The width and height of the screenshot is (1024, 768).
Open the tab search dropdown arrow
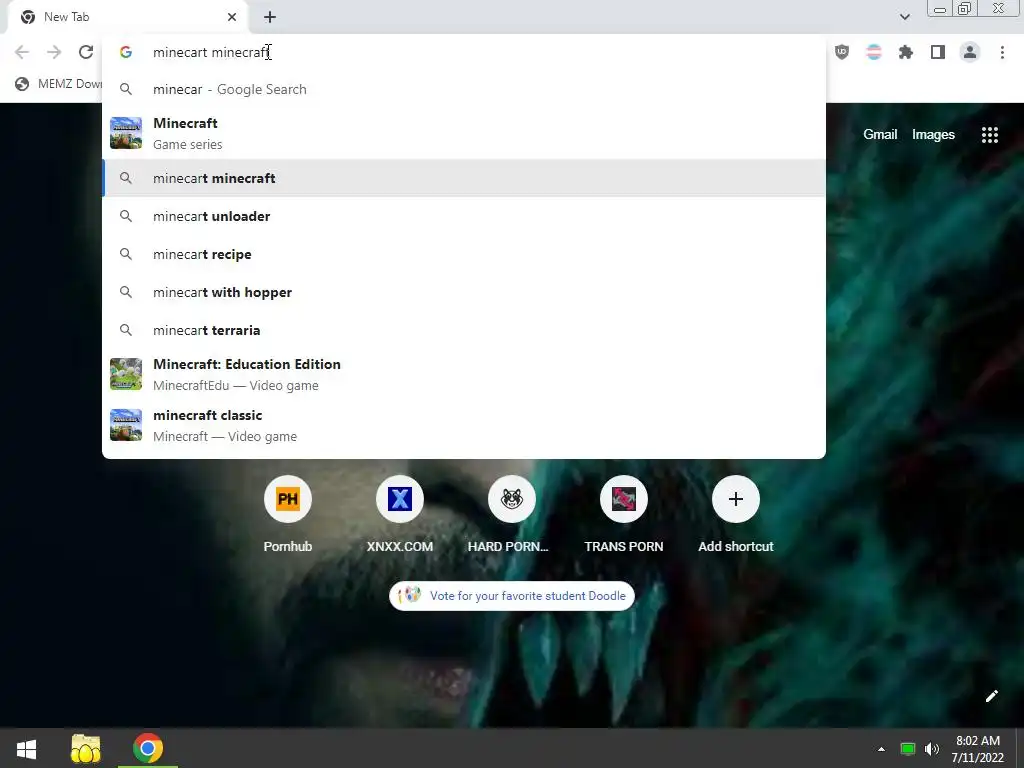click(904, 17)
